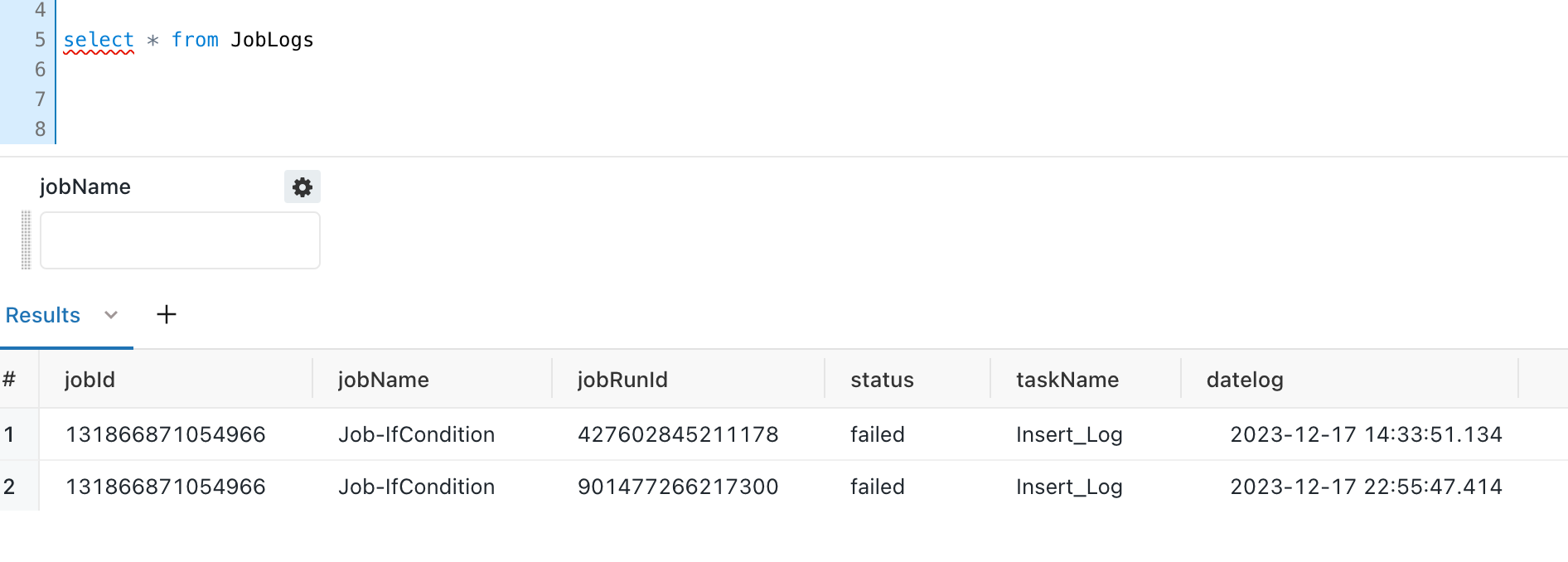This screenshot has width=1568, height=562.
Task: Click line number 5 in editor gutter
Action: pos(40,40)
